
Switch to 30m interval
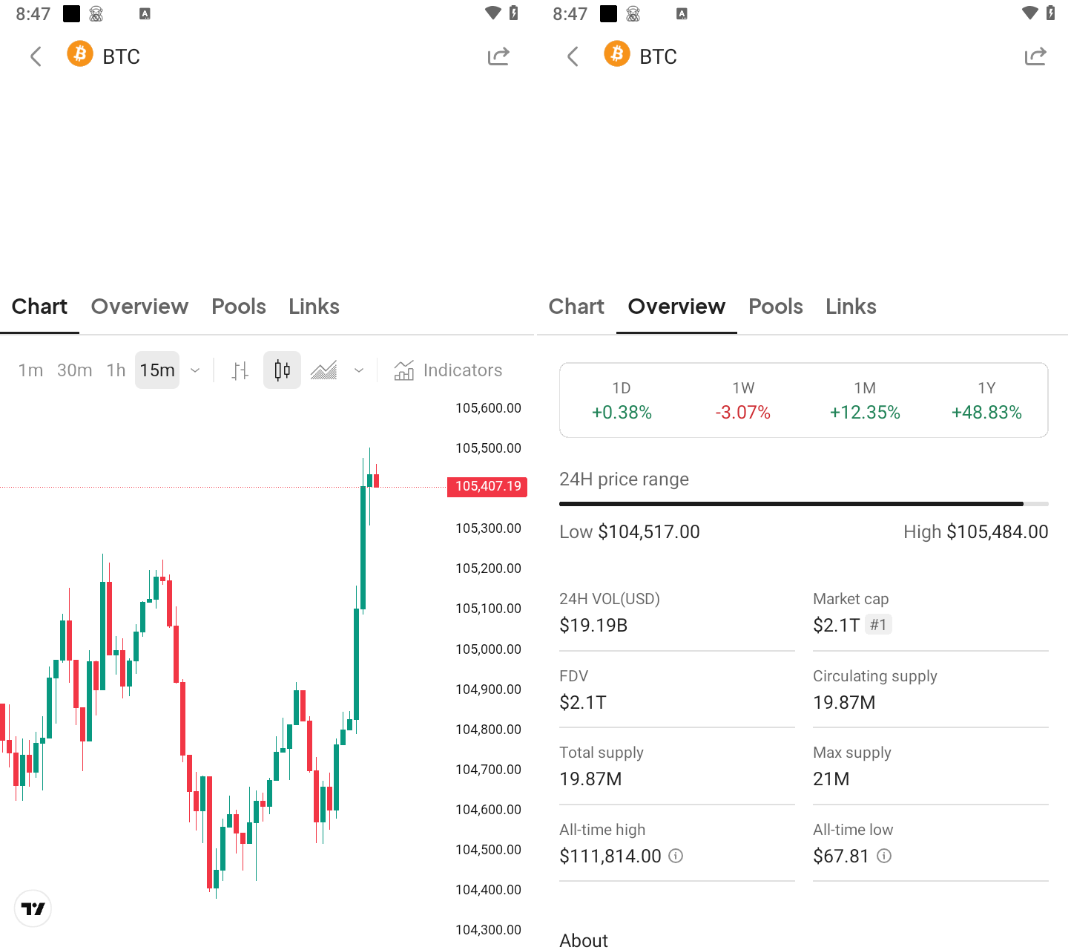point(74,370)
